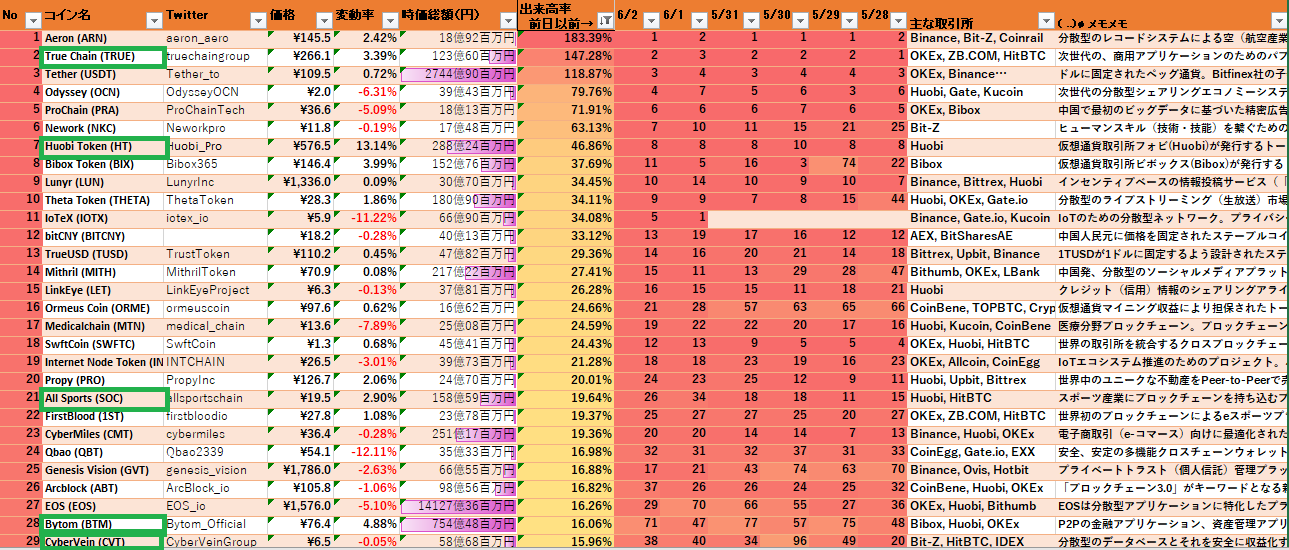This screenshot has width=1289, height=550.
Task: Open the Twitter column filter dropdown
Action: [257, 20]
